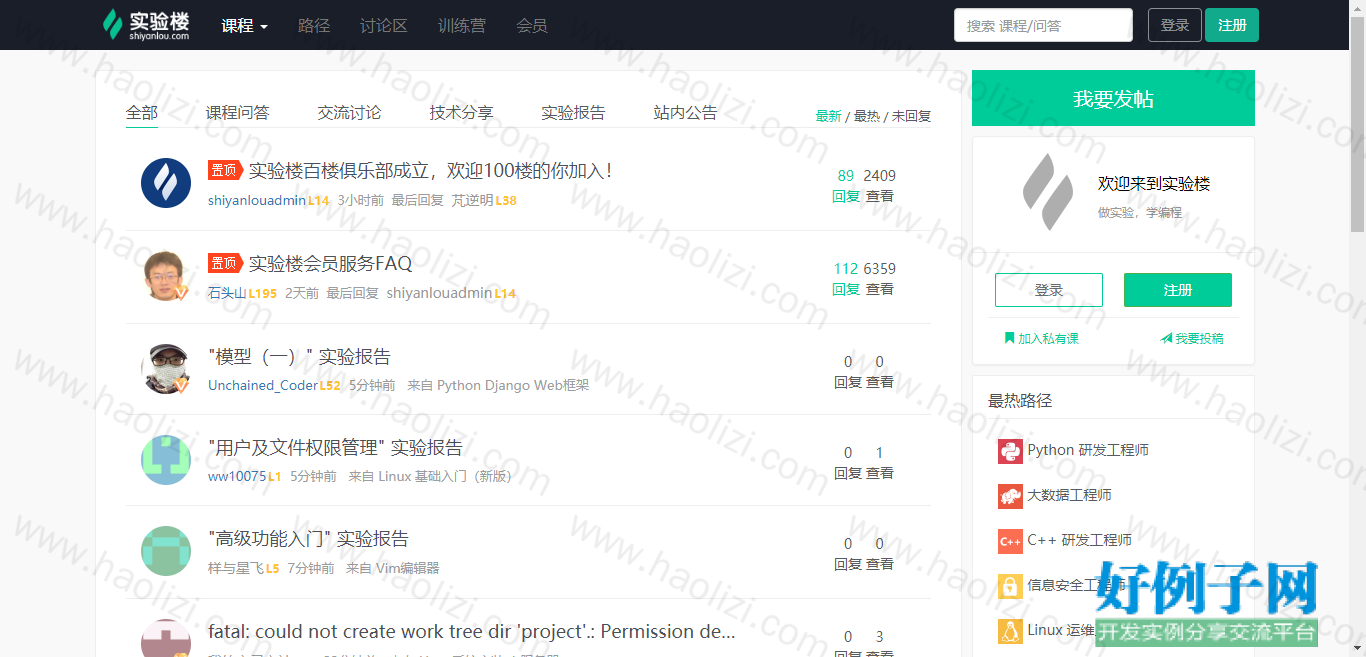Click the 112 回复 count on the FAQ post
The height and width of the screenshot is (657, 1366).
click(846, 278)
